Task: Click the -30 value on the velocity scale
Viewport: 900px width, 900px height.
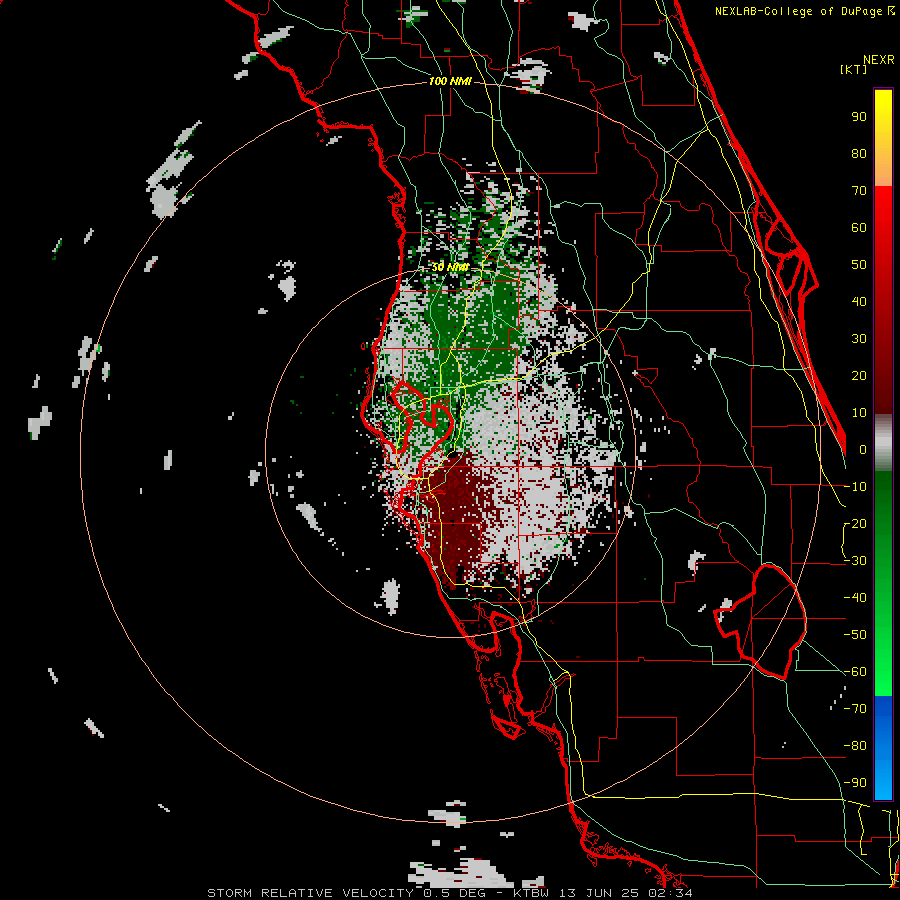Action: [856, 561]
